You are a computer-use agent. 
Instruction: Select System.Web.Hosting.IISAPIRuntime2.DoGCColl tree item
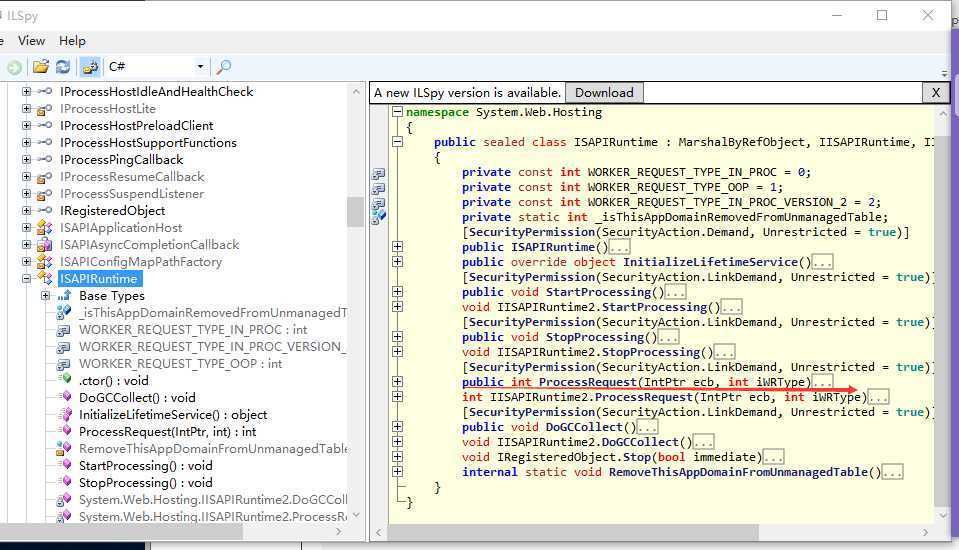tap(213, 500)
